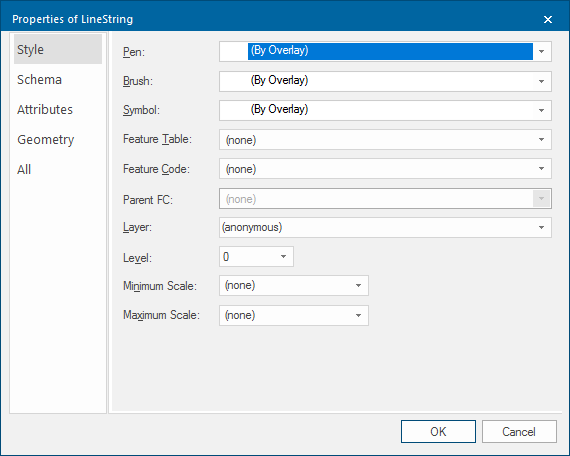The image size is (570, 456).
Task: Confirm with the OK button
Action: pyautogui.click(x=438, y=432)
